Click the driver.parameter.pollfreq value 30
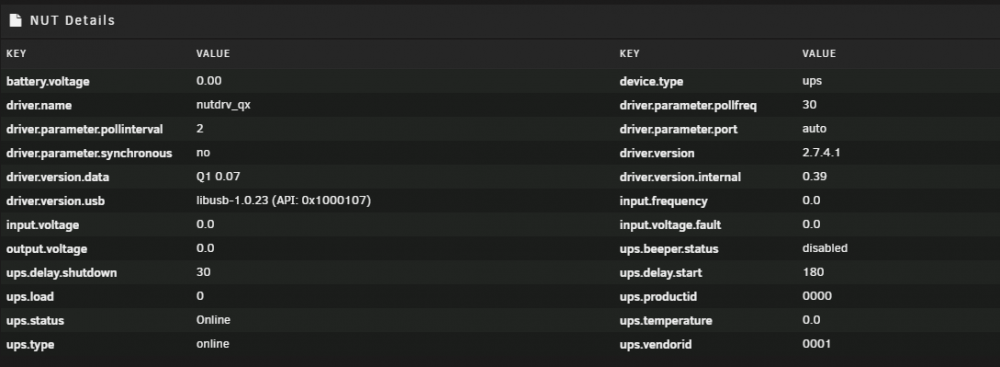The image size is (1000, 367). tap(809, 105)
